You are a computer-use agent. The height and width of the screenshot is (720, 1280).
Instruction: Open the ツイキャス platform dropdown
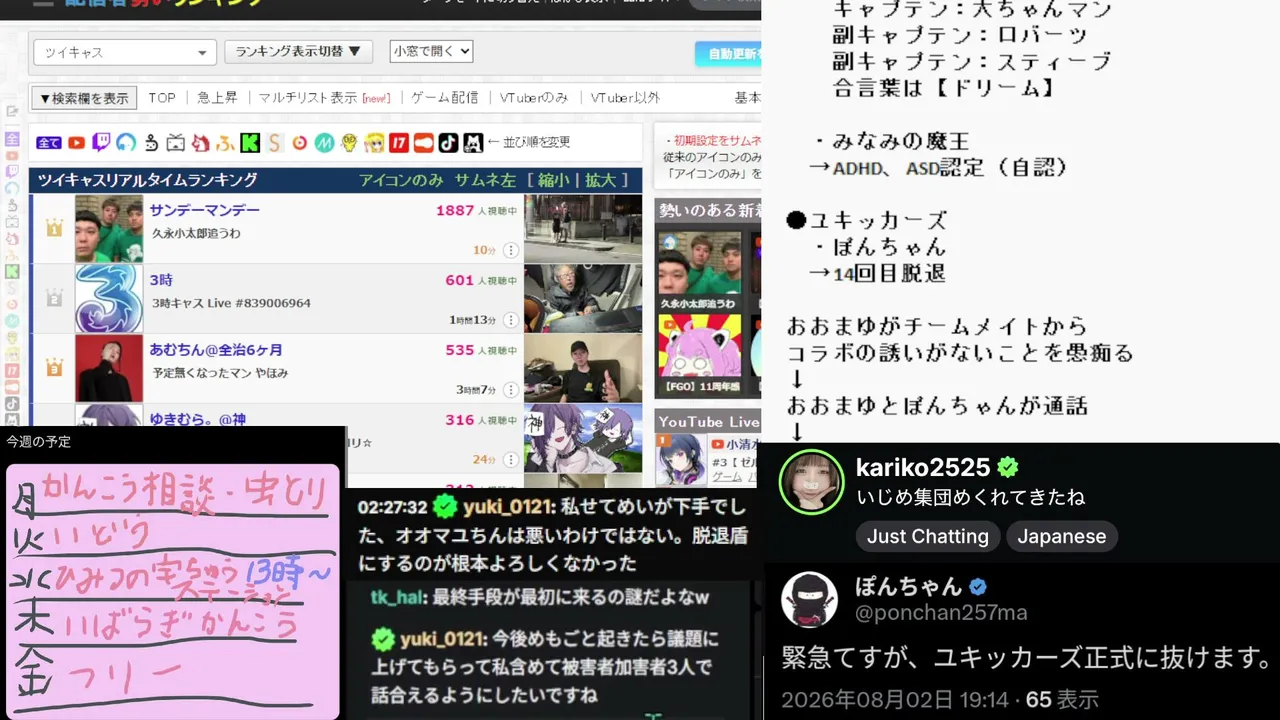125,52
